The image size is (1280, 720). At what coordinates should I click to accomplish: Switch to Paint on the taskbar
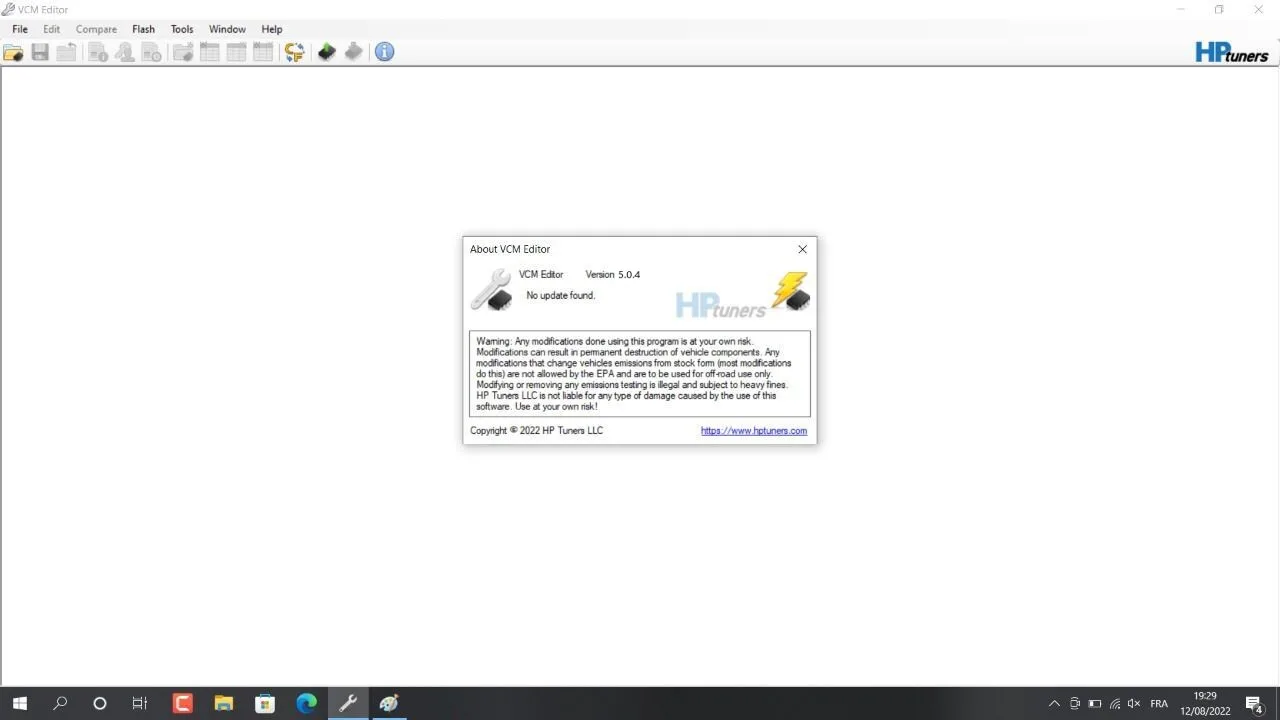[x=389, y=703]
